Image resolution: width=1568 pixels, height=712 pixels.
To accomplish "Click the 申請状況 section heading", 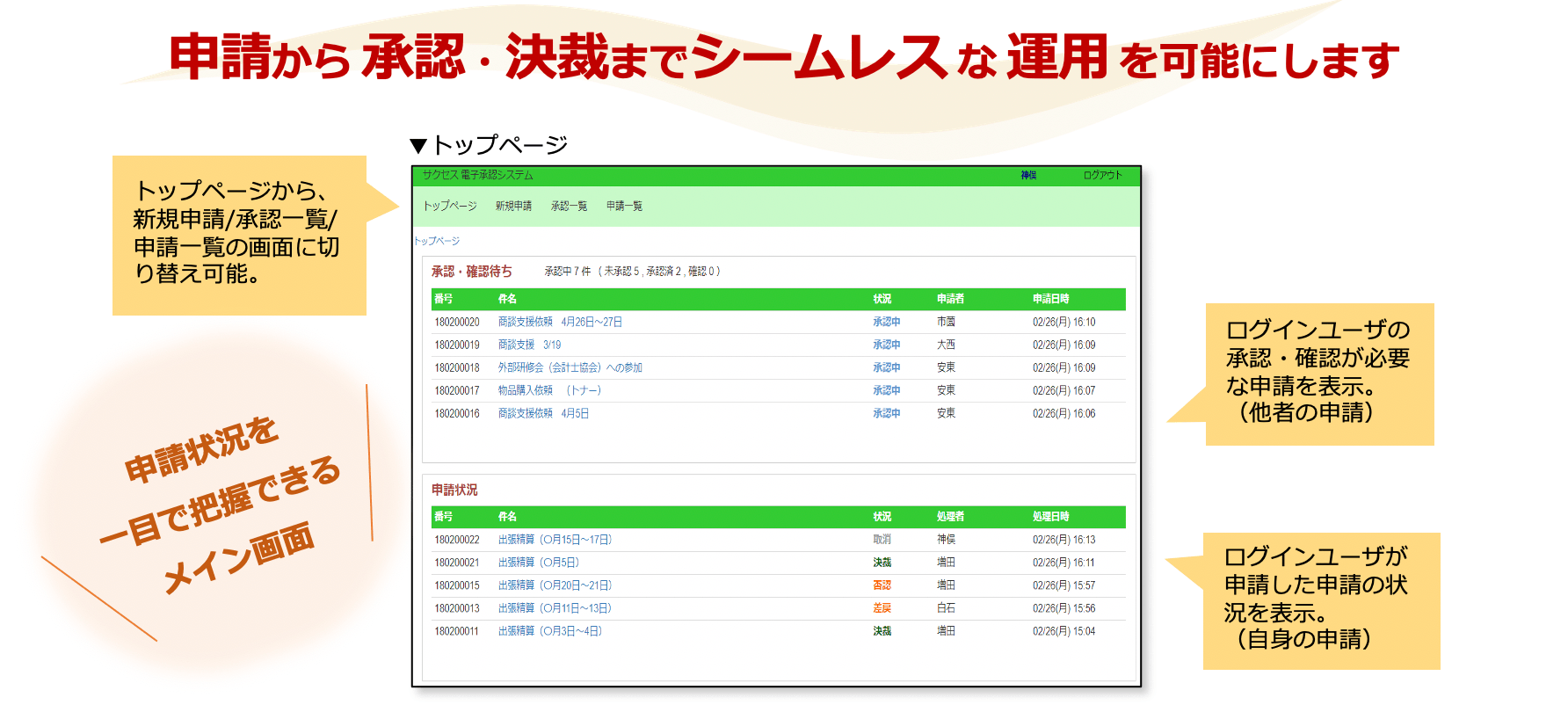I will (x=454, y=490).
